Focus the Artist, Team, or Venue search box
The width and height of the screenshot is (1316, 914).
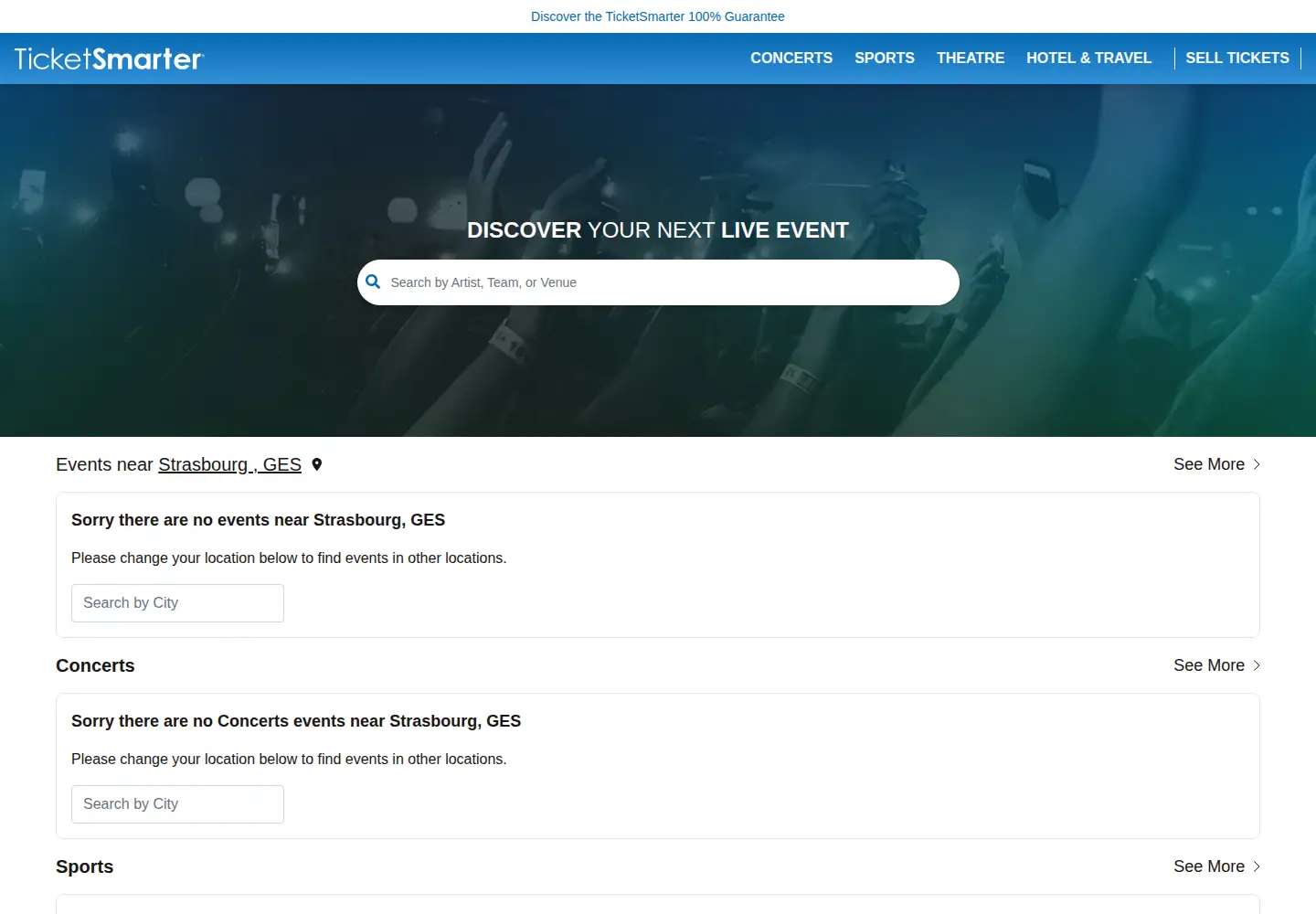point(658,282)
